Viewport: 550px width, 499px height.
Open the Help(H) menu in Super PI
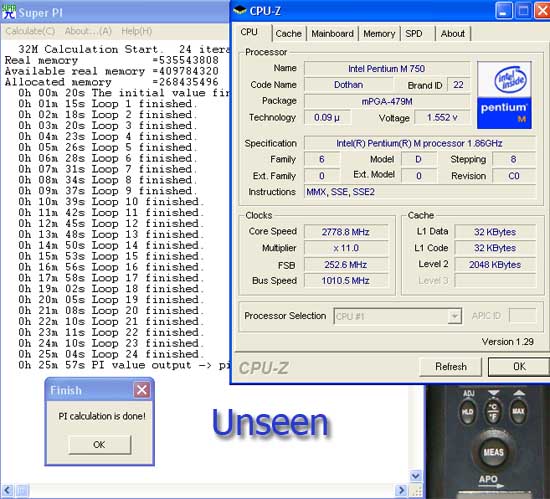click(x=136, y=31)
